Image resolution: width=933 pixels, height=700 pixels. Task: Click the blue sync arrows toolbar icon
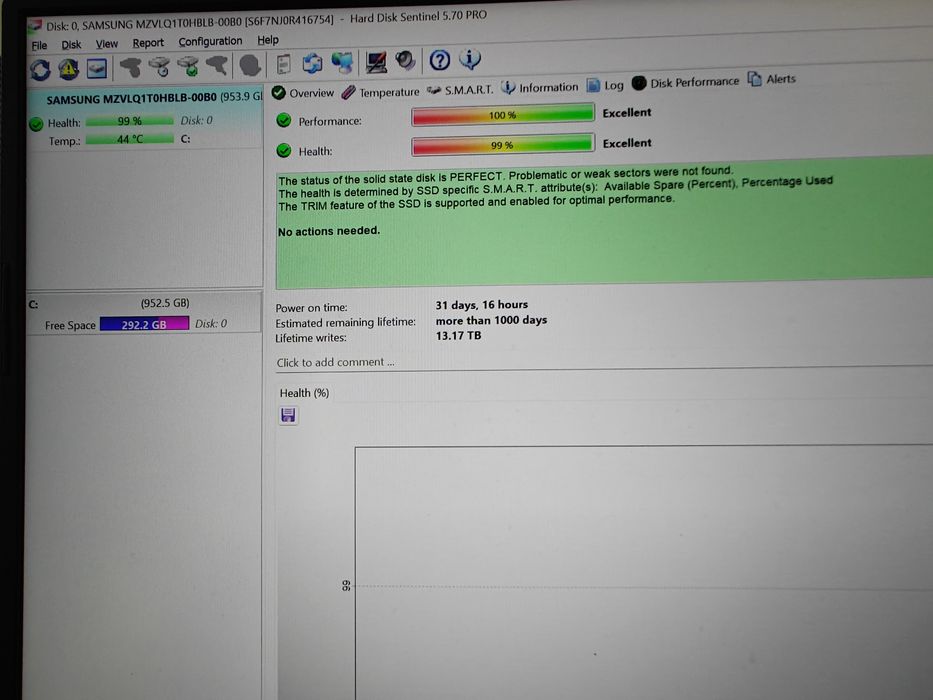[x=312, y=62]
